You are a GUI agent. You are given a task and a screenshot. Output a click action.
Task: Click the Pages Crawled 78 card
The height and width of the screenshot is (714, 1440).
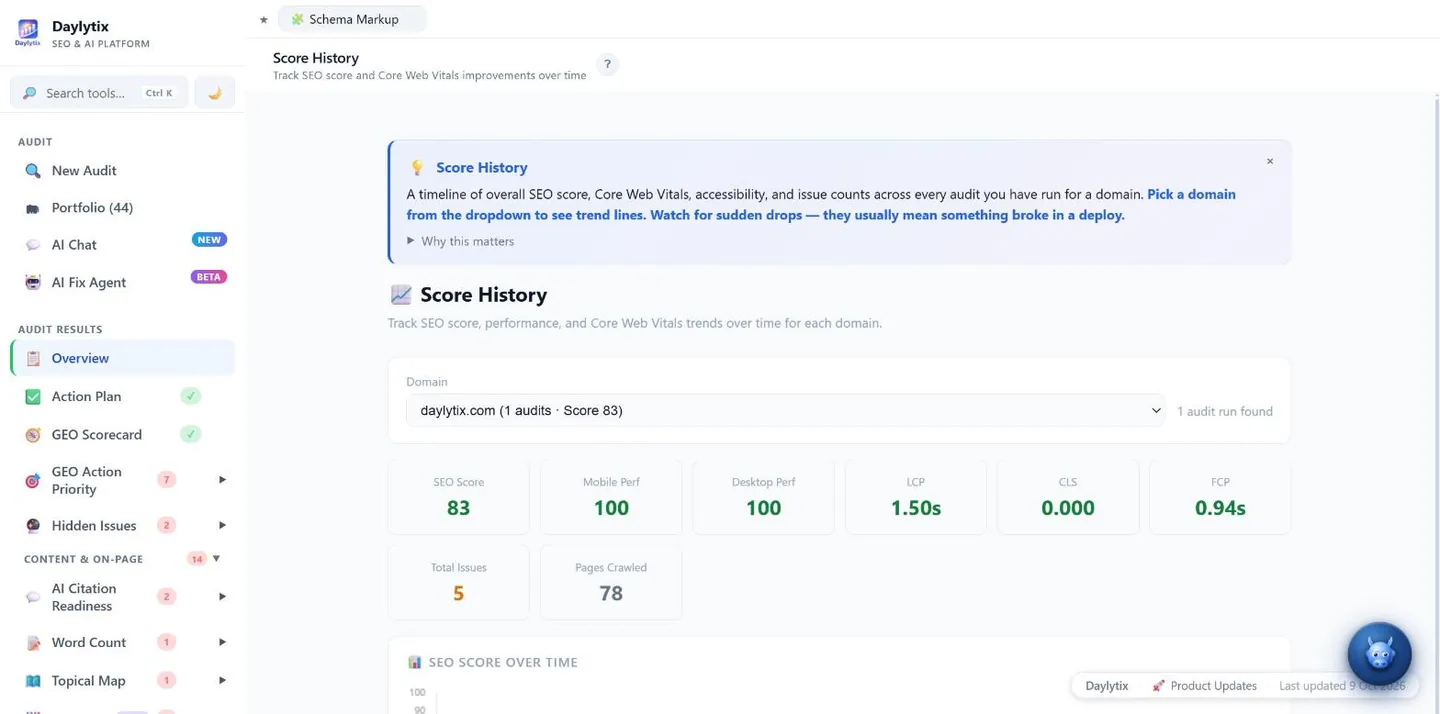click(x=611, y=582)
